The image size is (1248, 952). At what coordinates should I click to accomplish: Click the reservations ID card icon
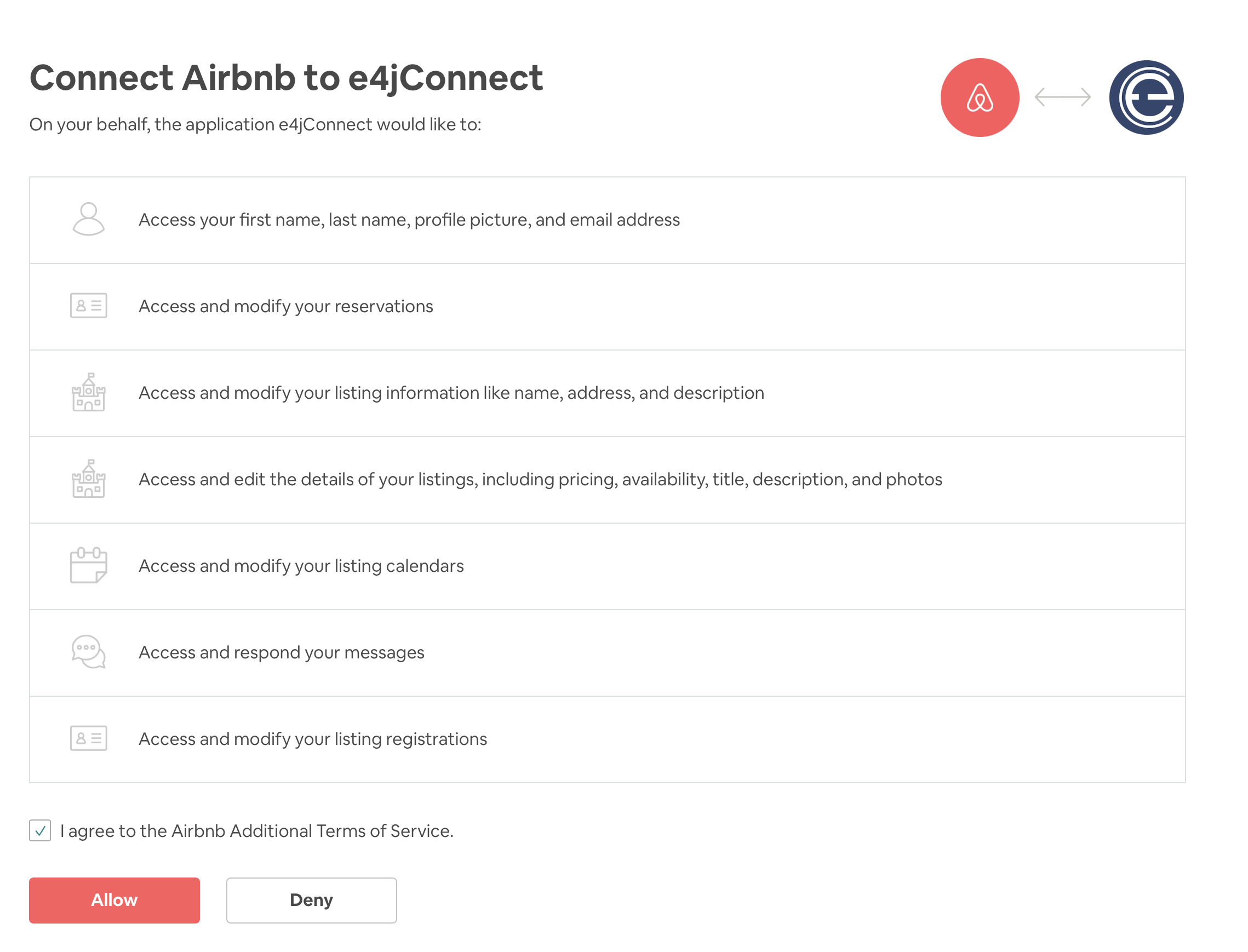pos(88,306)
